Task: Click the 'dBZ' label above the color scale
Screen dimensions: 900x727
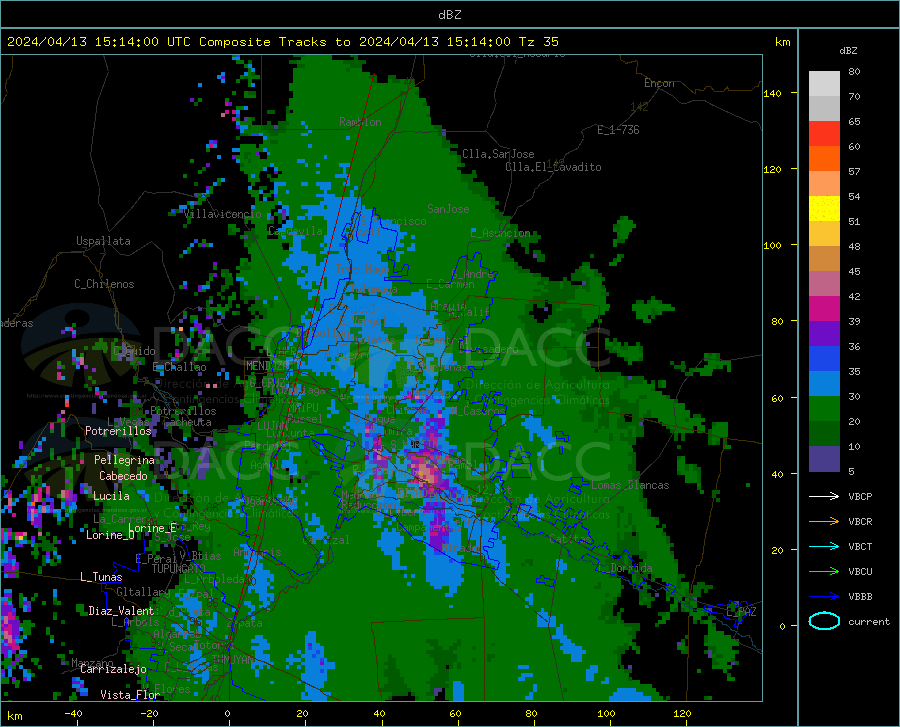Action: click(848, 50)
